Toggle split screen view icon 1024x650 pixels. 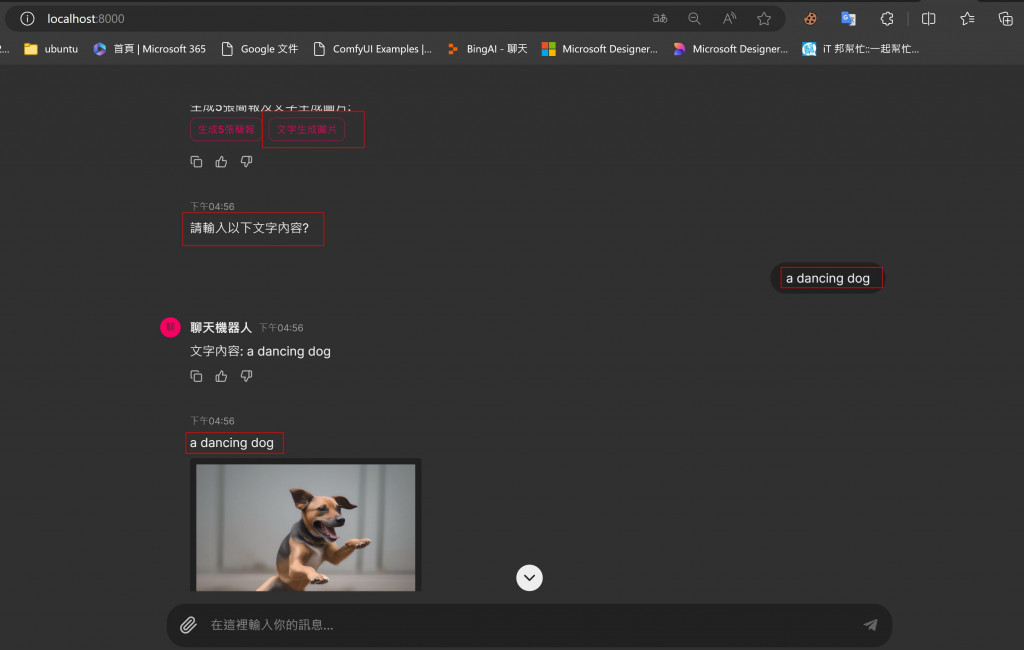[928, 18]
